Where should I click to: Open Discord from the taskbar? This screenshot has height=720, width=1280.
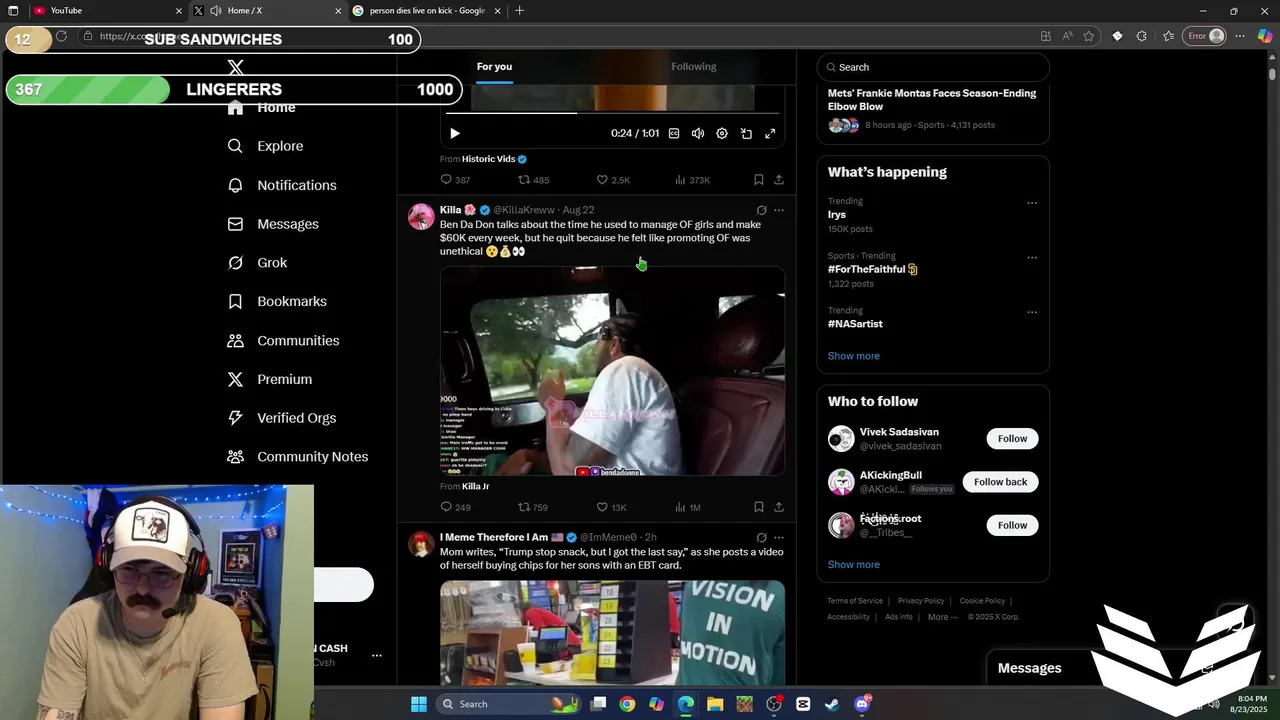click(x=862, y=704)
